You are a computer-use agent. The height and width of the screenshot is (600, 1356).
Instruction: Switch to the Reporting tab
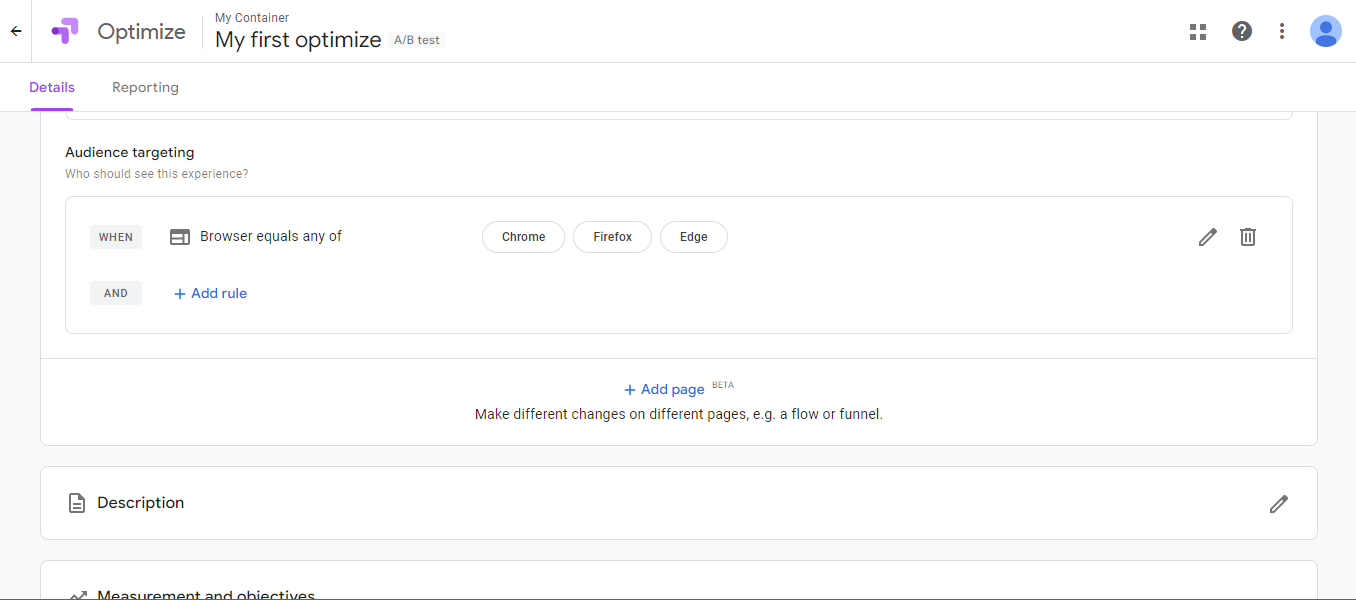coord(145,87)
